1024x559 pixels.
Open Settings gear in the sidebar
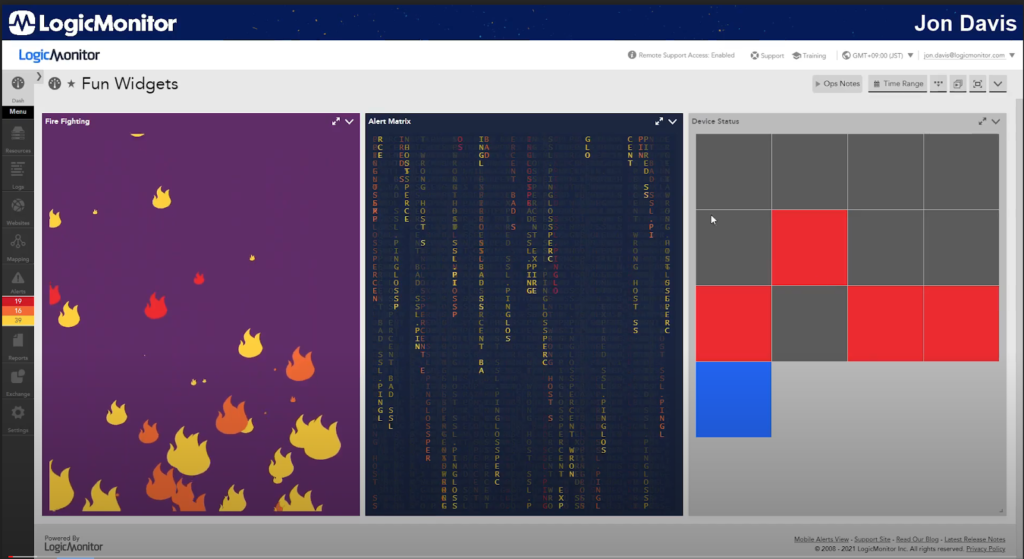18,419
